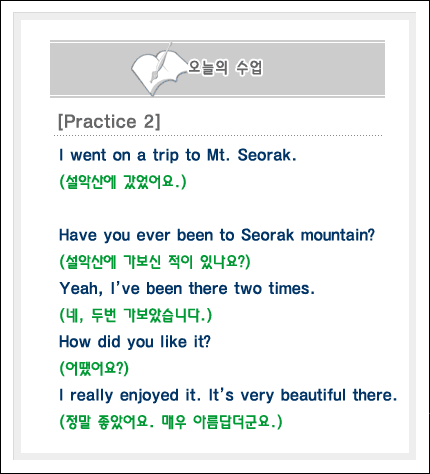Click 'Yeah, I've been there two times.'
This screenshot has width=430, height=474.
click(x=187, y=289)
